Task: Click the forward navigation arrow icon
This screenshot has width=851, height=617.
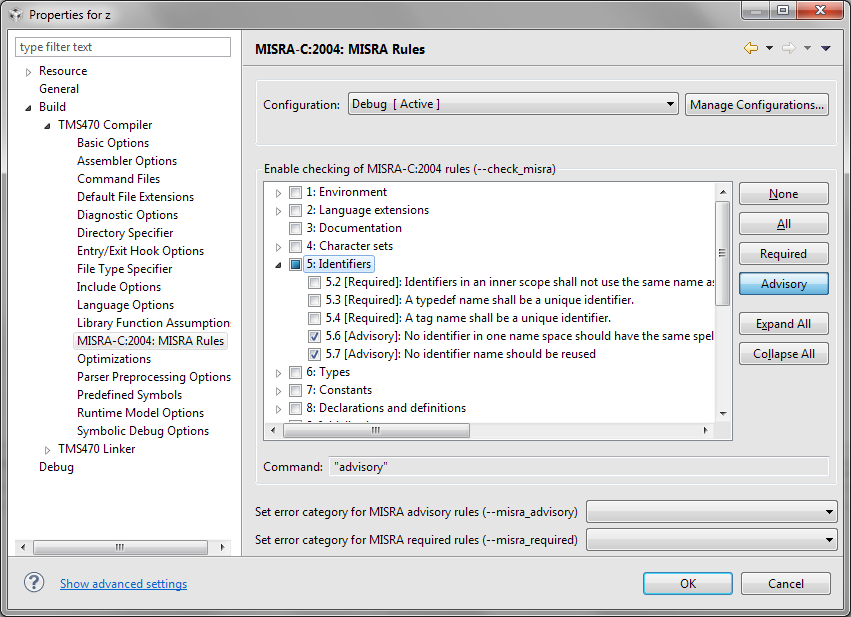Action: (x=789, y=48)
